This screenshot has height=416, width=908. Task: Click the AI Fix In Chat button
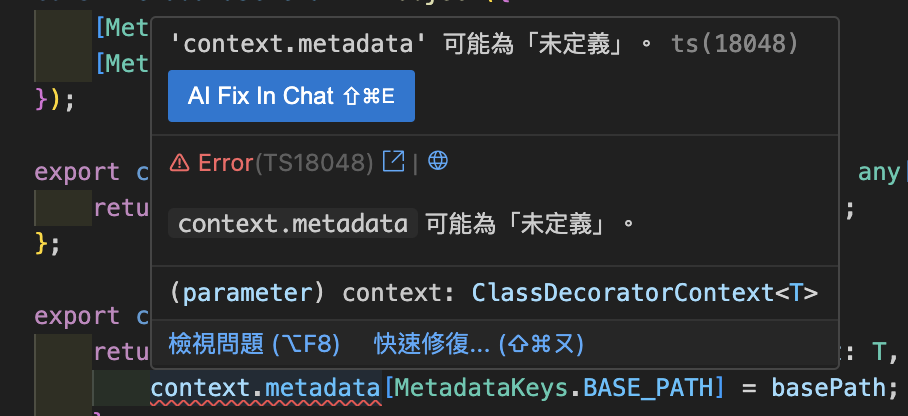[291, 96]
